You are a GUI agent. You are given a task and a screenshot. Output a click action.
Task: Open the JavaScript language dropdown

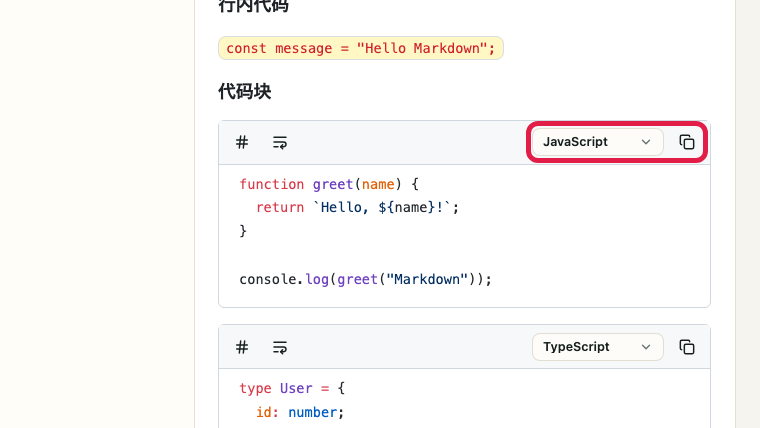click(597, 142)
